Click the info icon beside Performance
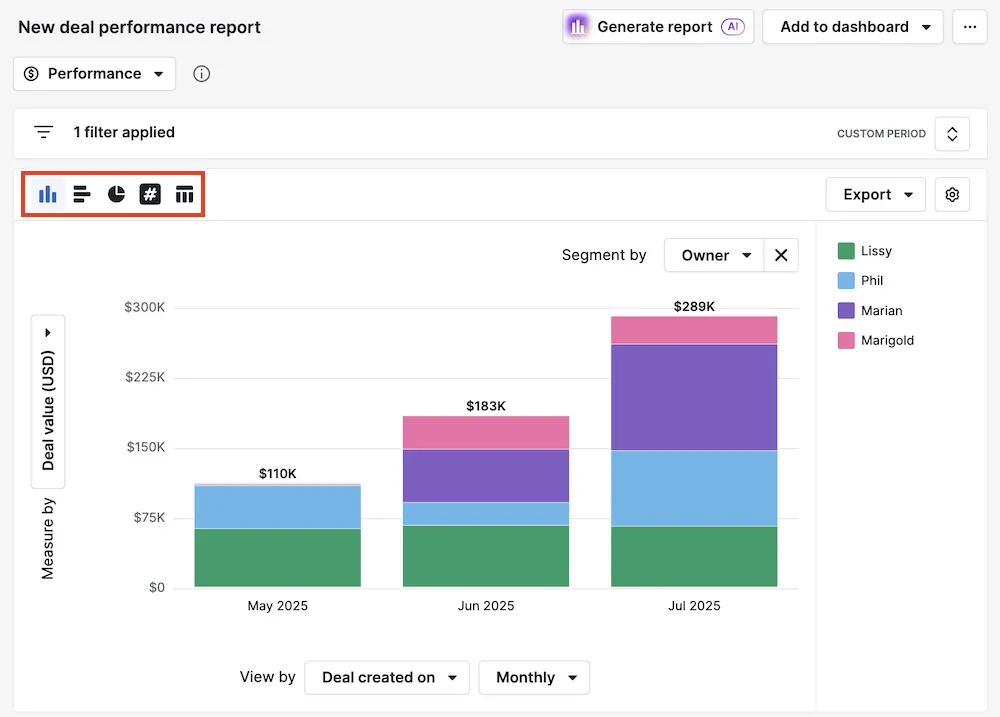The width and height of the screenshot is (1000, 717). point(202,74)
